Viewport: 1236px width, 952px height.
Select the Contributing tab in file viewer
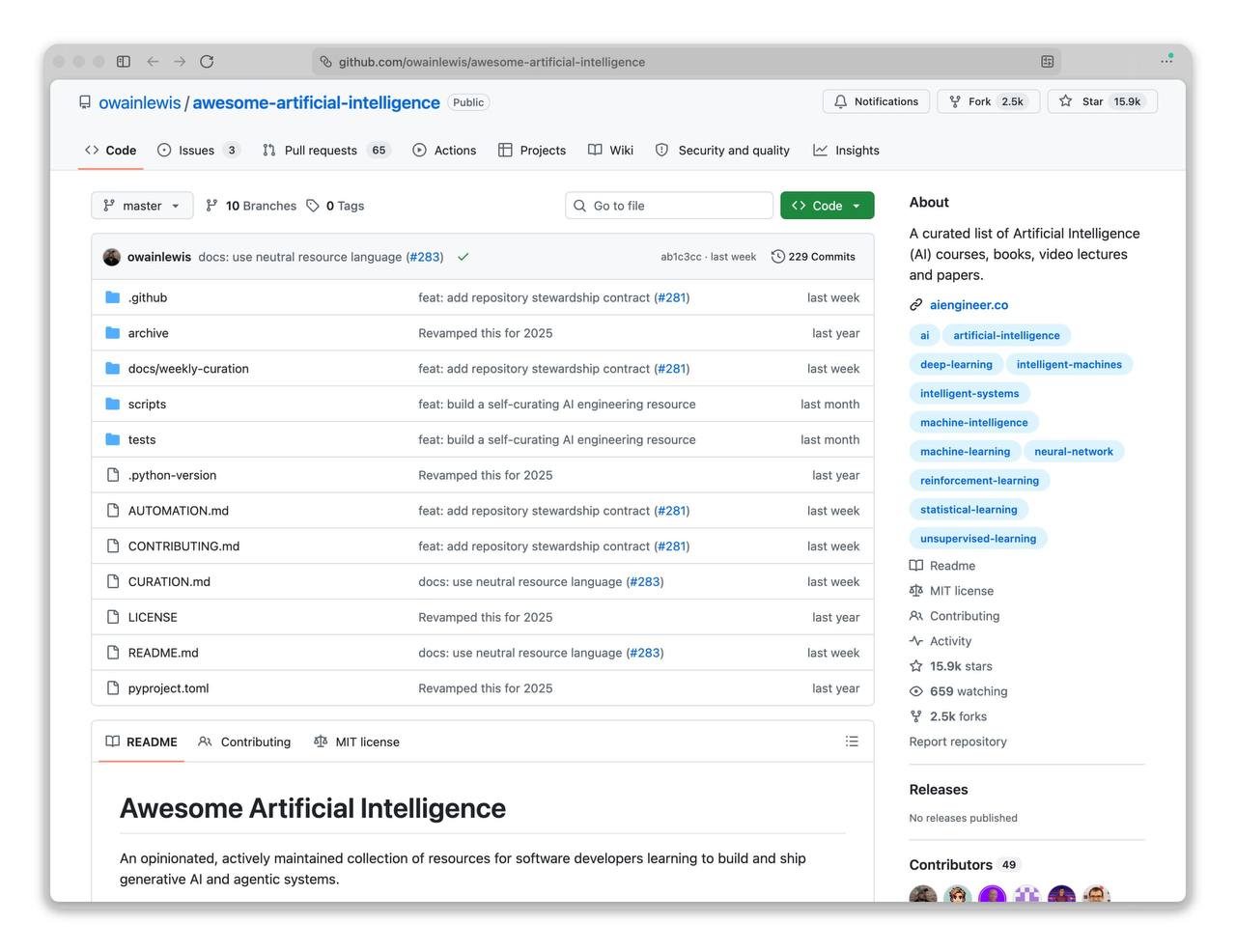244,742
